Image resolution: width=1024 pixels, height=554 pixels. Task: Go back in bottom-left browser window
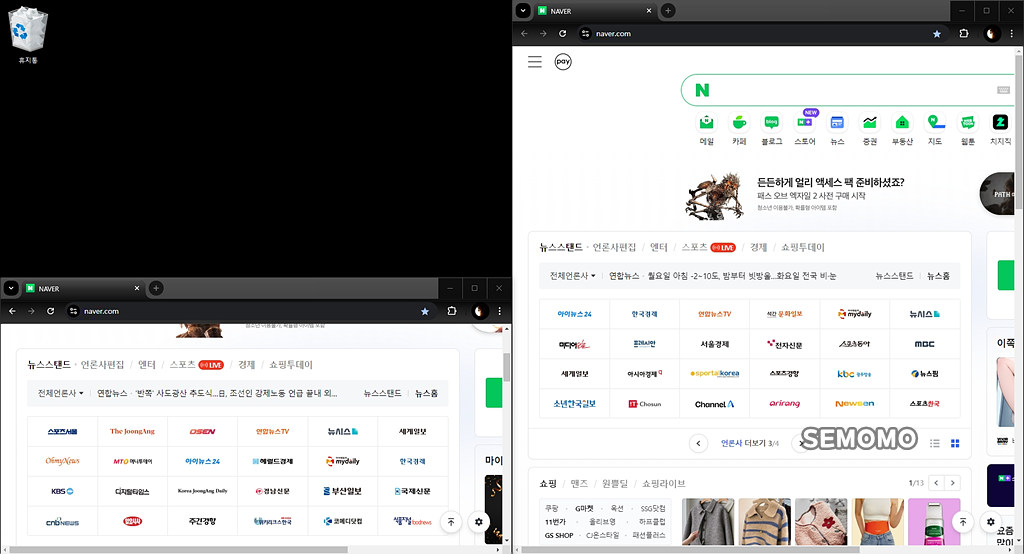[12, 311]
